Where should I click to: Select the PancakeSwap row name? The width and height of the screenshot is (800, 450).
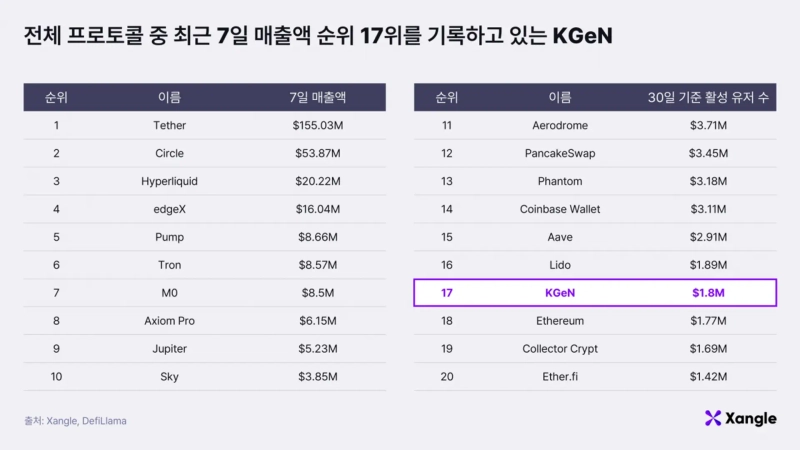560,153
